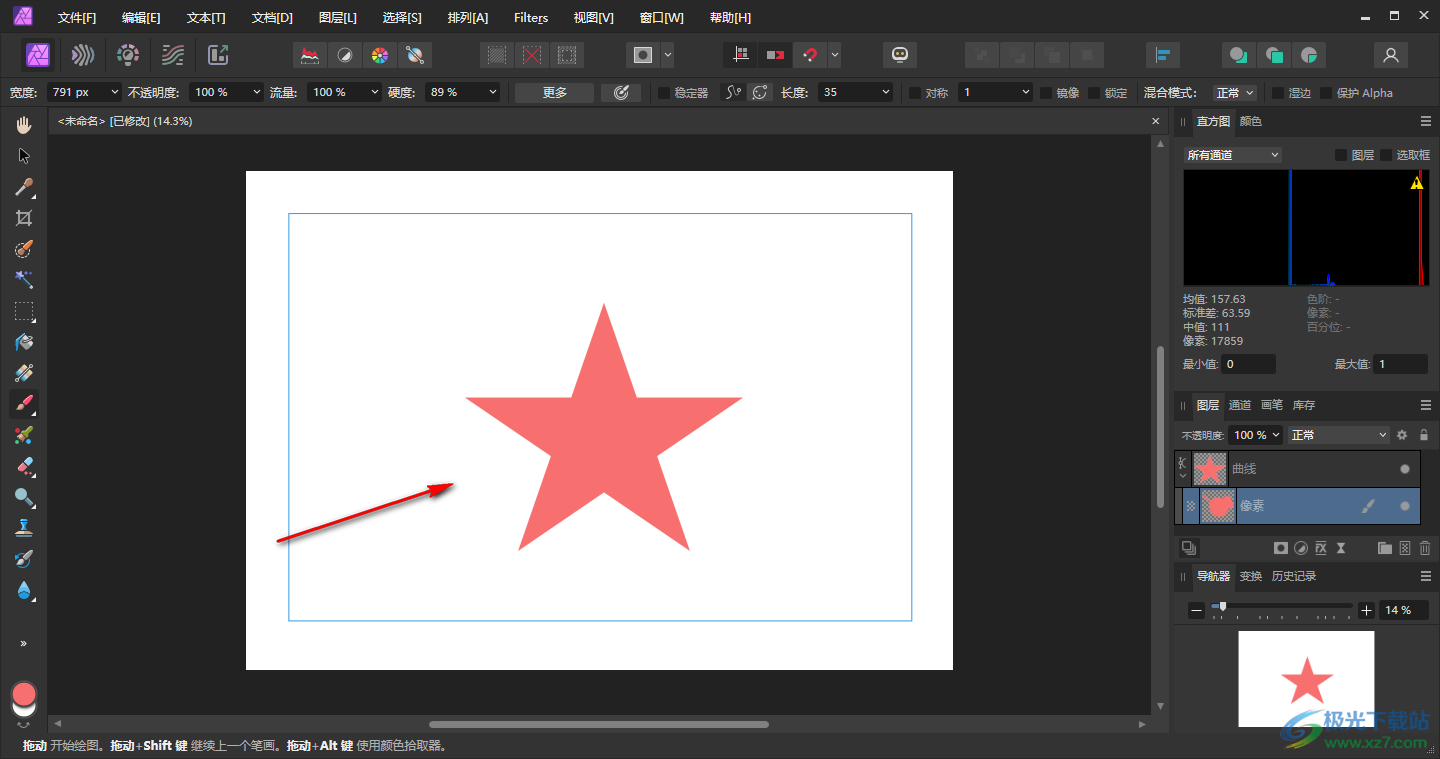Expand the 曲线 layer chevron
The height and width of the screenshot is (759, 1440).
pos(1183,476)
